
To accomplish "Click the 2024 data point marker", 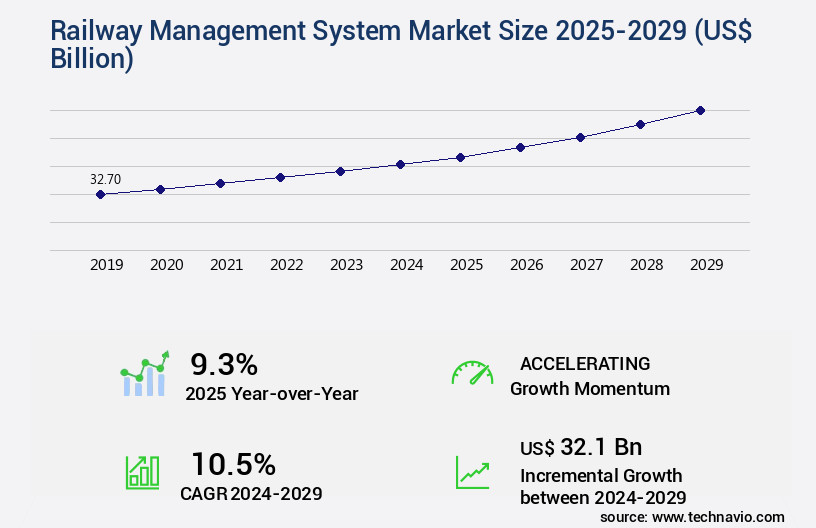I will click(400, 164).
